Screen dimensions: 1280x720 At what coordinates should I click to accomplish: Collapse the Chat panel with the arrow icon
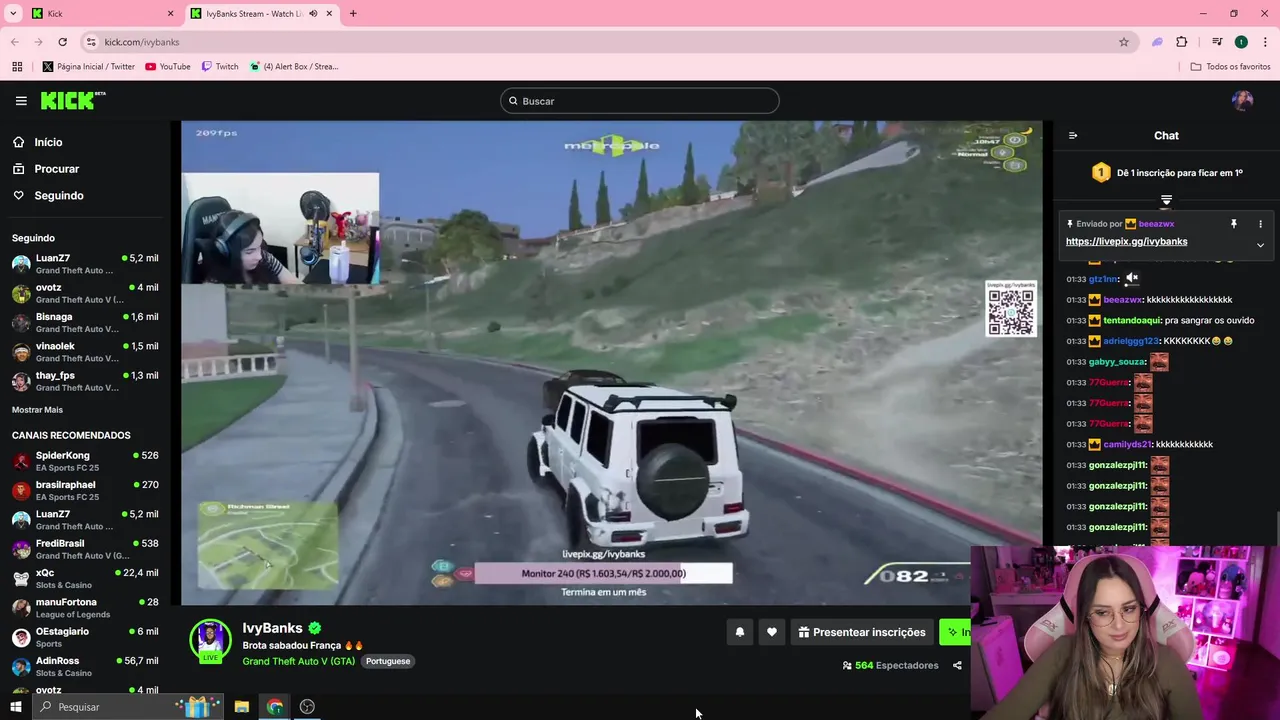pos(1073,136)
